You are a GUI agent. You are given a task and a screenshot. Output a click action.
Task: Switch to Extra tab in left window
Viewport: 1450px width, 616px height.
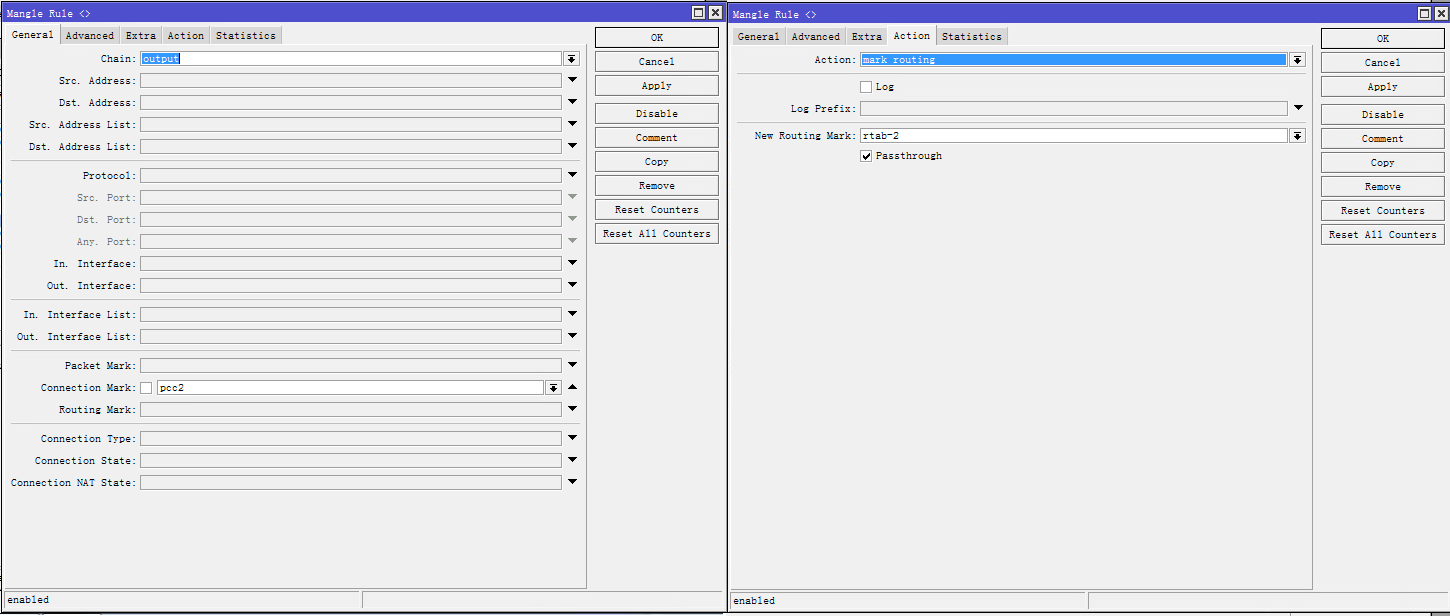[x=140, y=36]
